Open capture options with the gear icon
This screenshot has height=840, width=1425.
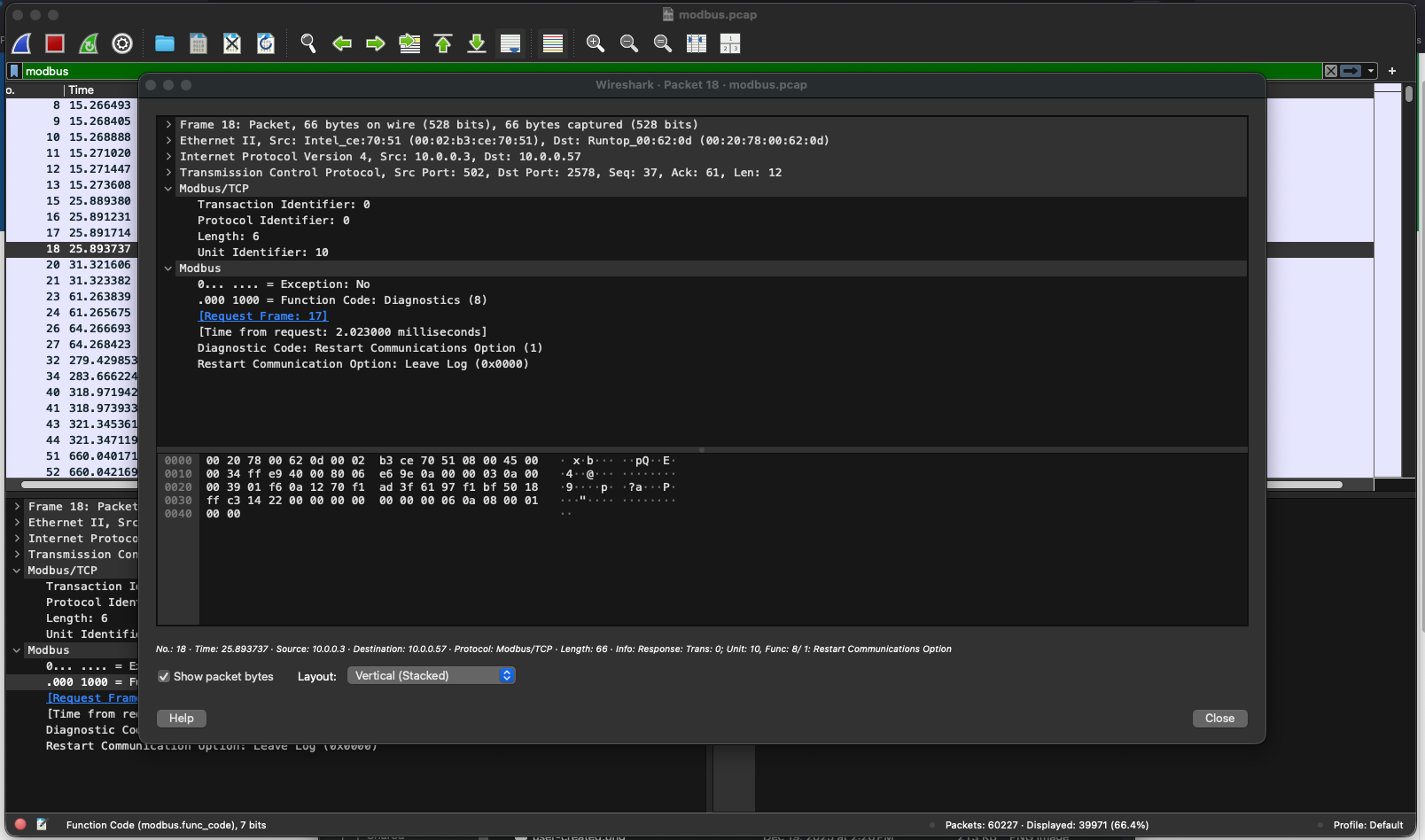(121, 43)
